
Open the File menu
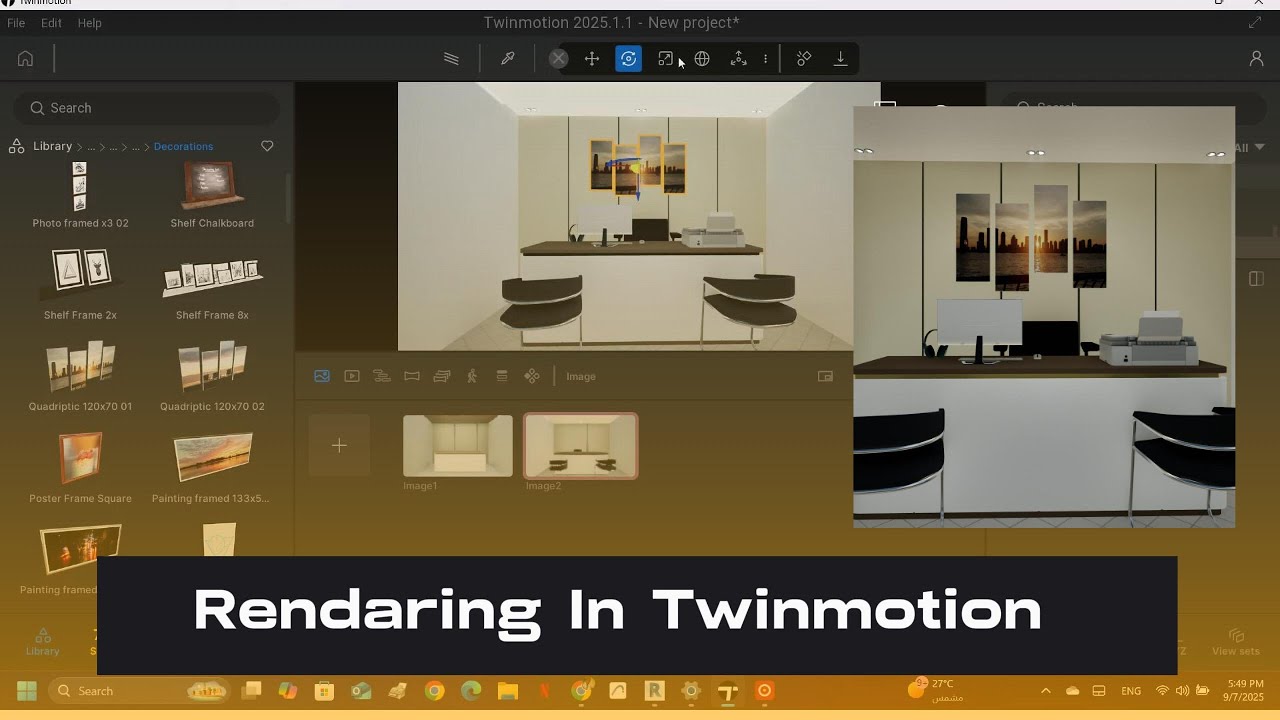tap(16, 23)
